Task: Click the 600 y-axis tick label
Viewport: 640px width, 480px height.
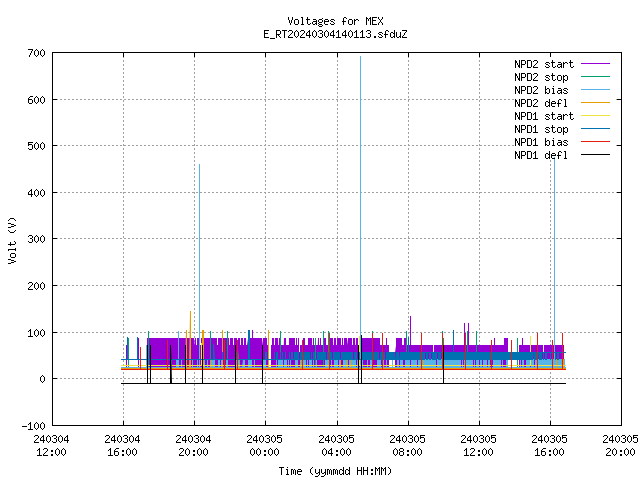Action: 36,100
